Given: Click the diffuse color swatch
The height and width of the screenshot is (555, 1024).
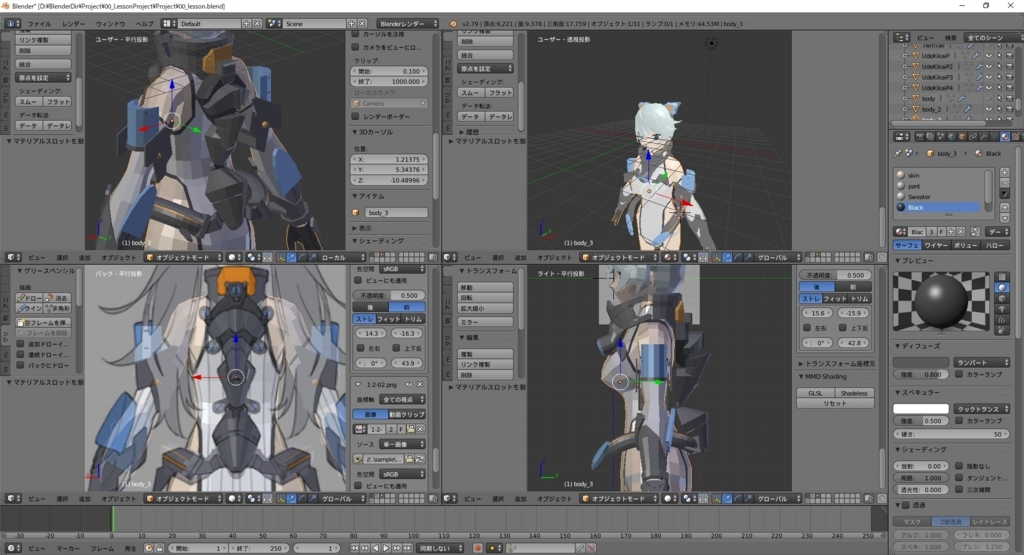Looking at the screenshot, I should tap(921, 362).
